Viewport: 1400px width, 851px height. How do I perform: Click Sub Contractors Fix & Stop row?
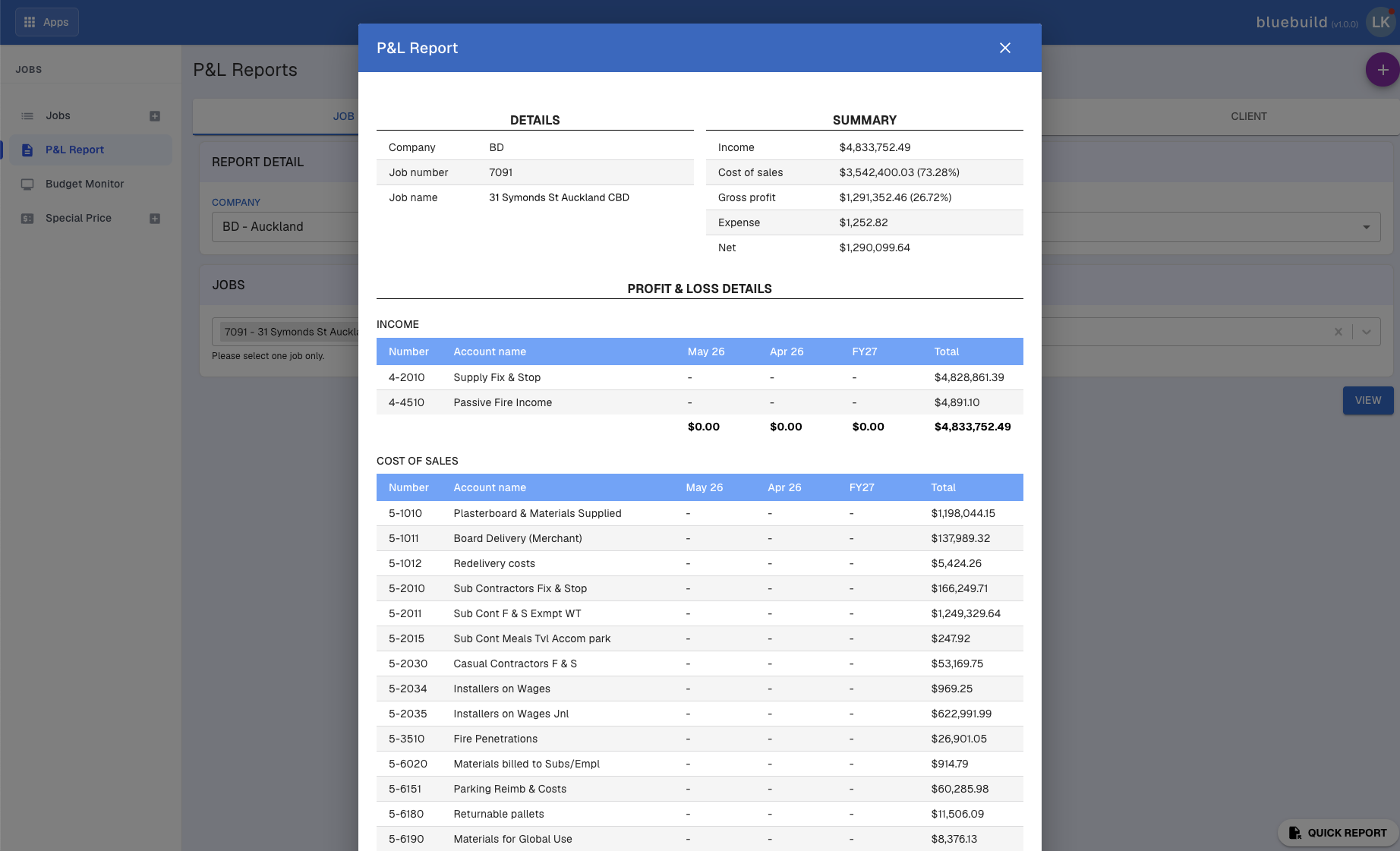pos(699,588)
